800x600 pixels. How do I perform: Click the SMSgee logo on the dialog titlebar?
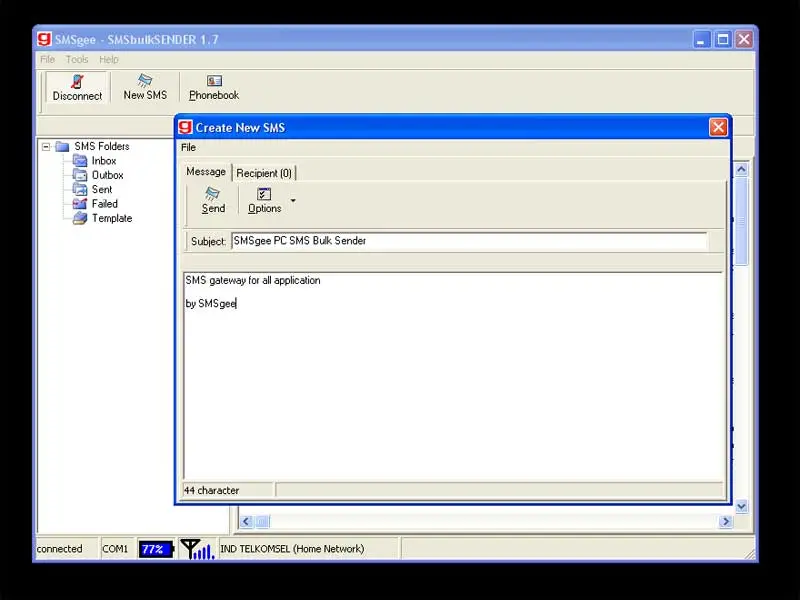[183, 127]
